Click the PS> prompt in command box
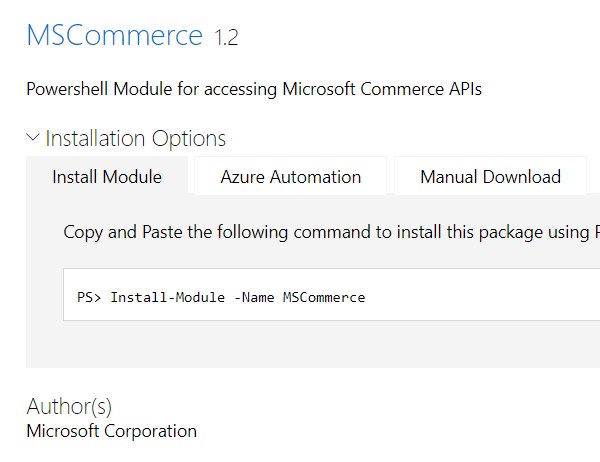 click(89, 297)
